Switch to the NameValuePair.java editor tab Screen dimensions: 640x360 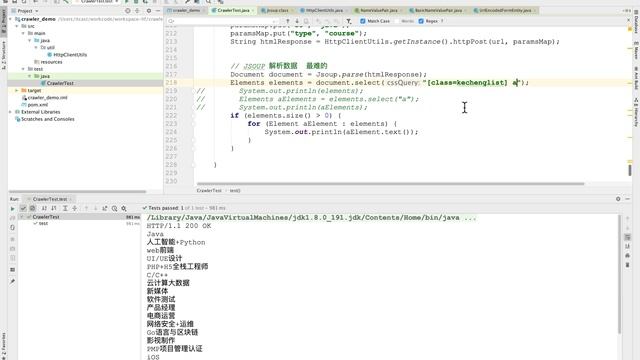pyautogui.click(x=379, y=10)
